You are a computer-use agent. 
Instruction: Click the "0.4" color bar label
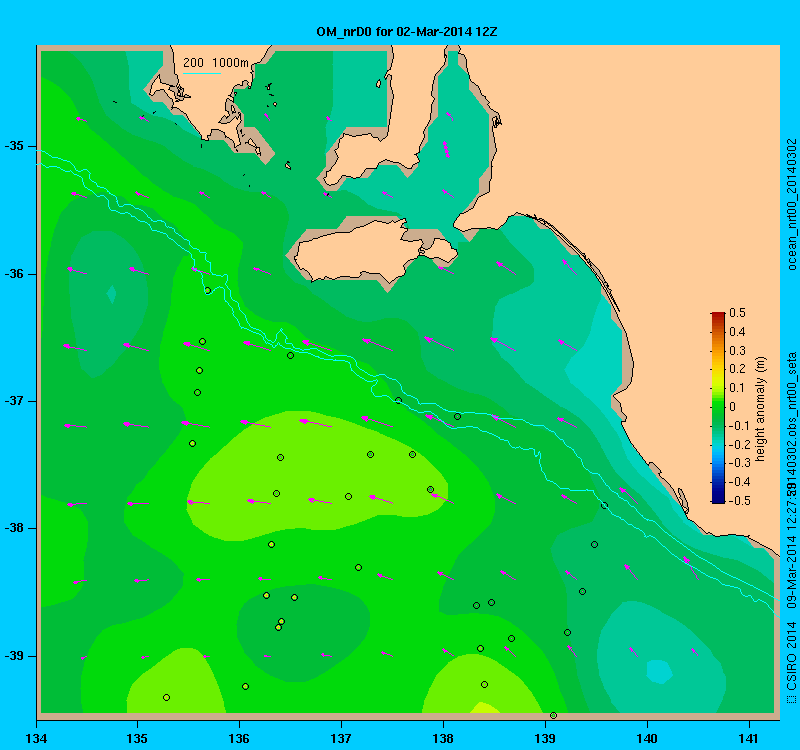[737, 332]
